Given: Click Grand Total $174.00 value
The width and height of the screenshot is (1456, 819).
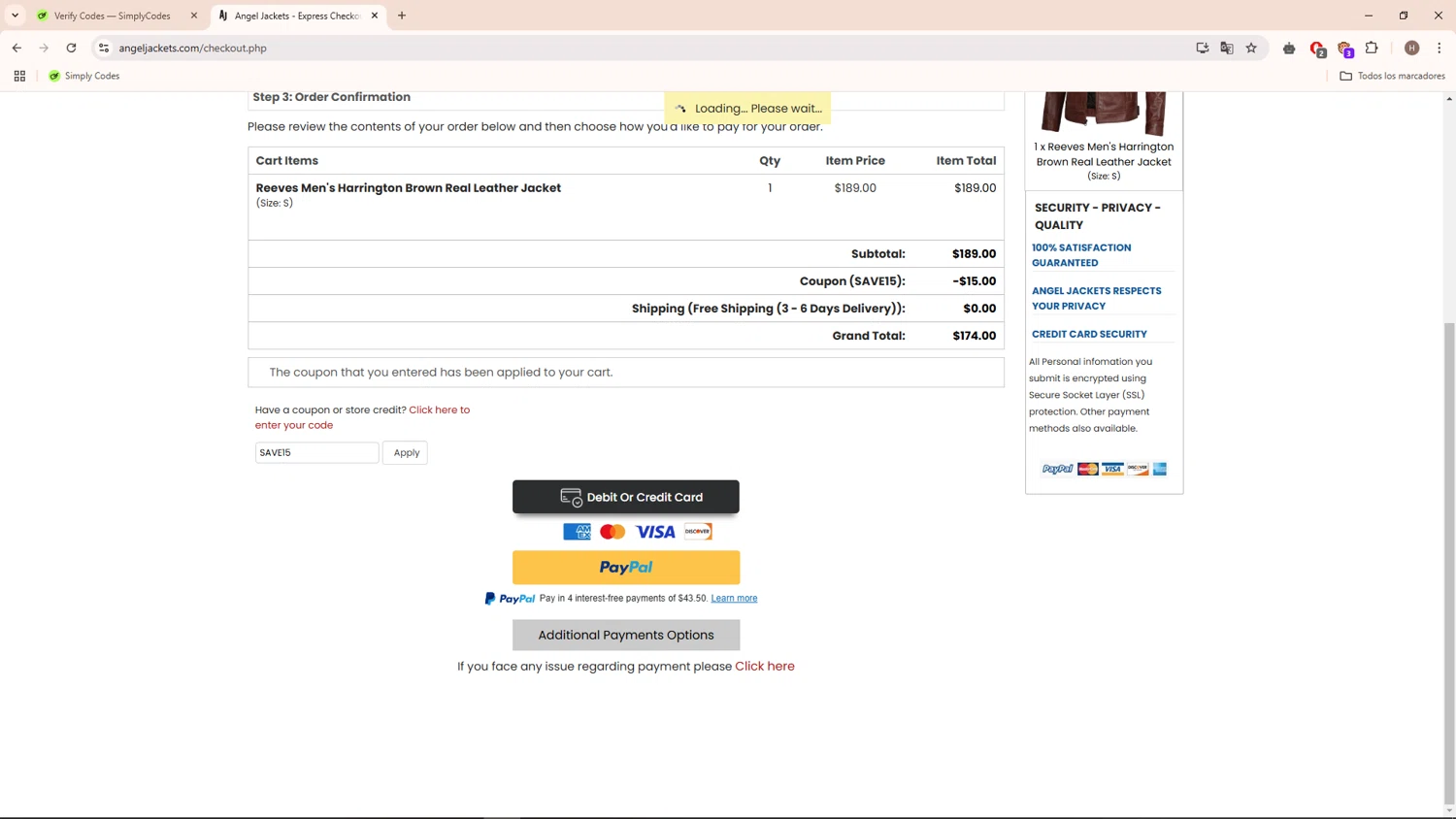Looking at the screenshot, I should point(974,336).
